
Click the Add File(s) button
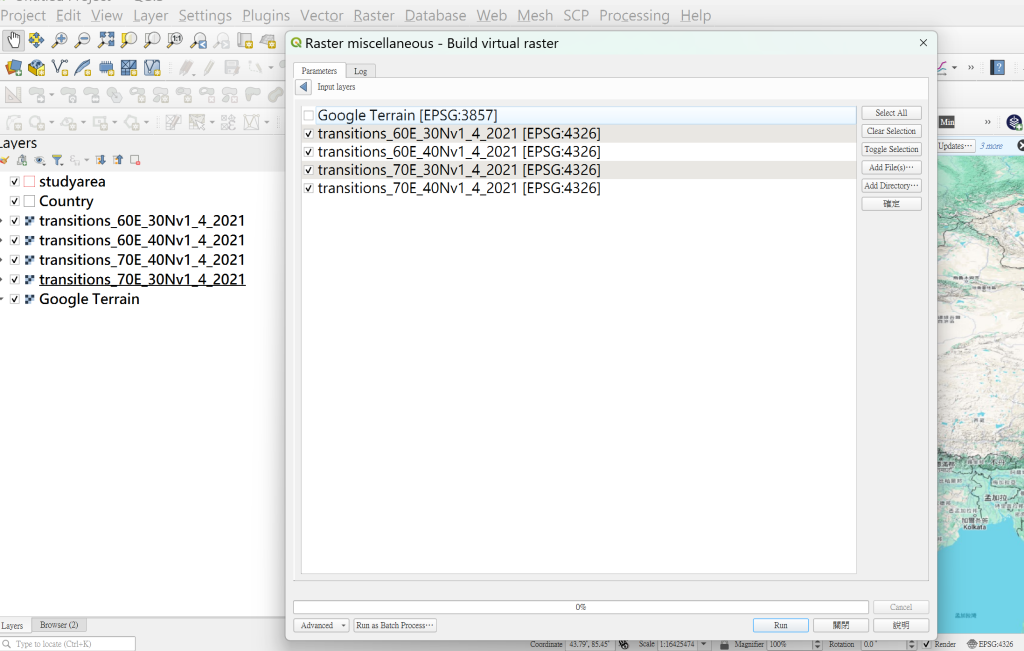pos(891,168)
